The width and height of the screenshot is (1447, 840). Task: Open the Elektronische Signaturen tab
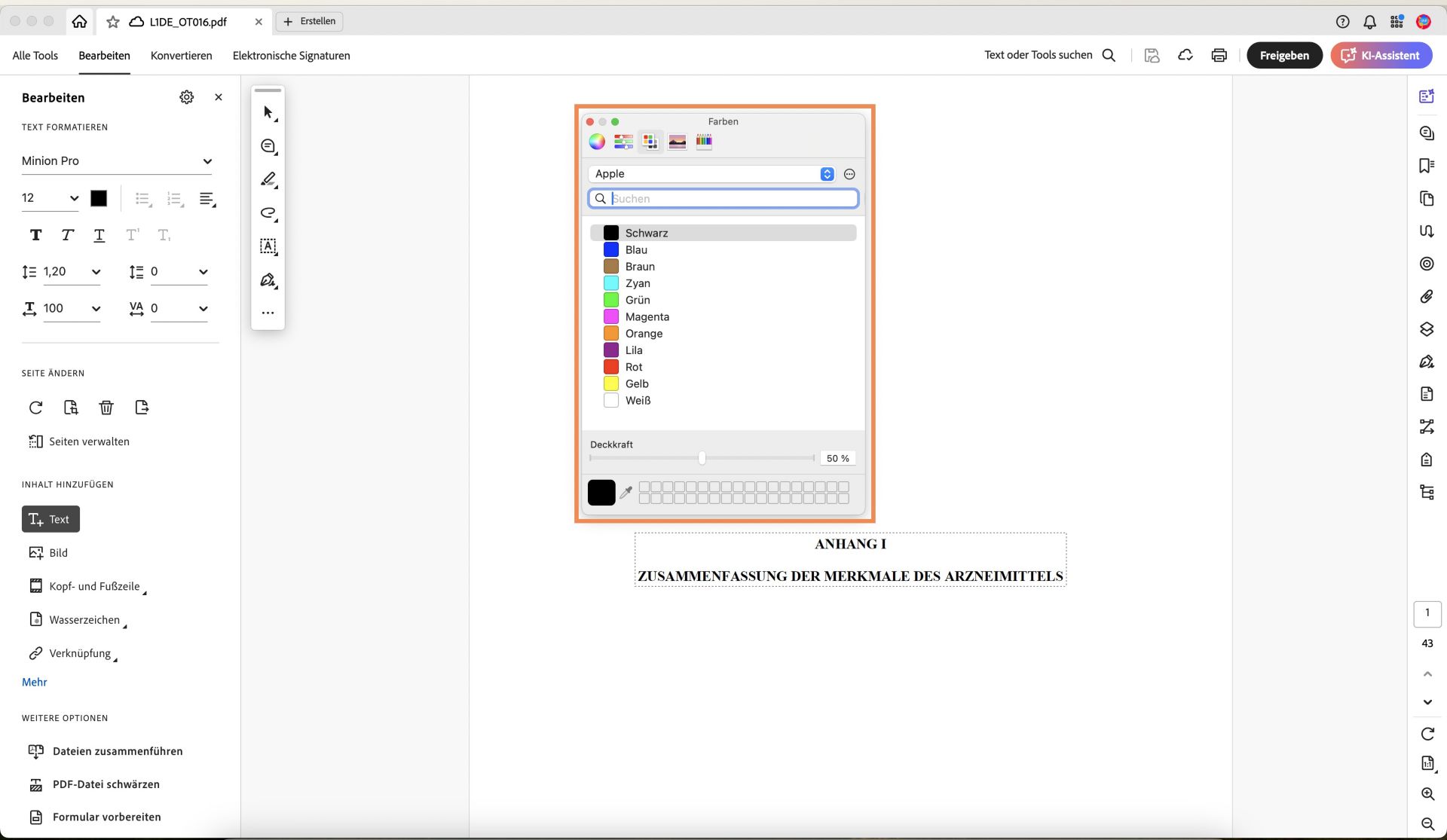pyautogui.click(x=291, y=55)
